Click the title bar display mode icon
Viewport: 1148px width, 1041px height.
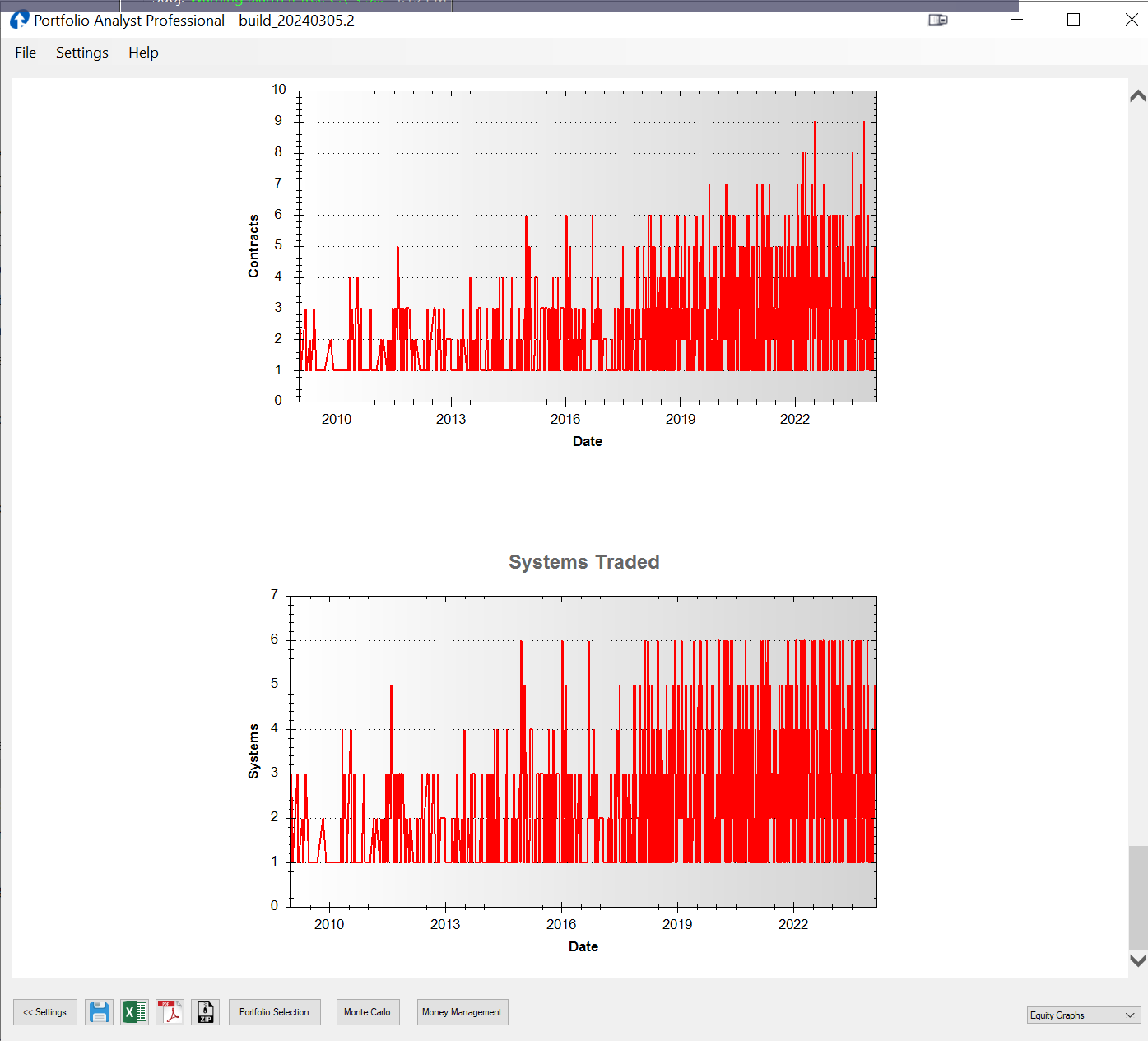937,20
